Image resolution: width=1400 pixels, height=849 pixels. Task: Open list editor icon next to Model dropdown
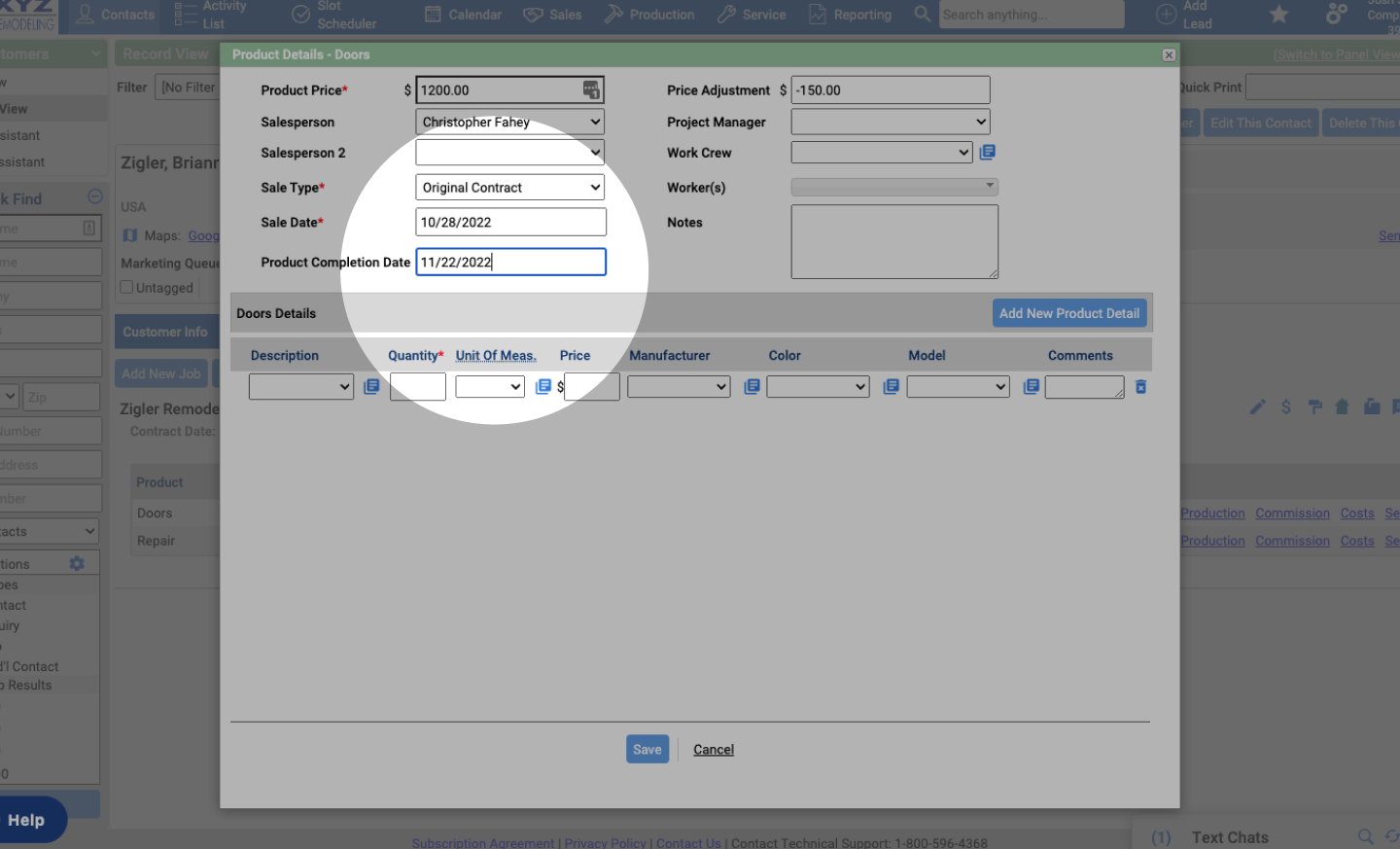pos(1032,387)
